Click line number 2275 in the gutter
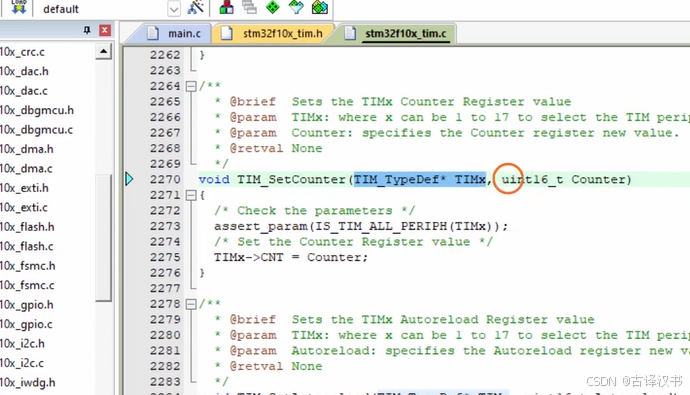This screenshot has height=395, width=690. (x=165, y=257)
